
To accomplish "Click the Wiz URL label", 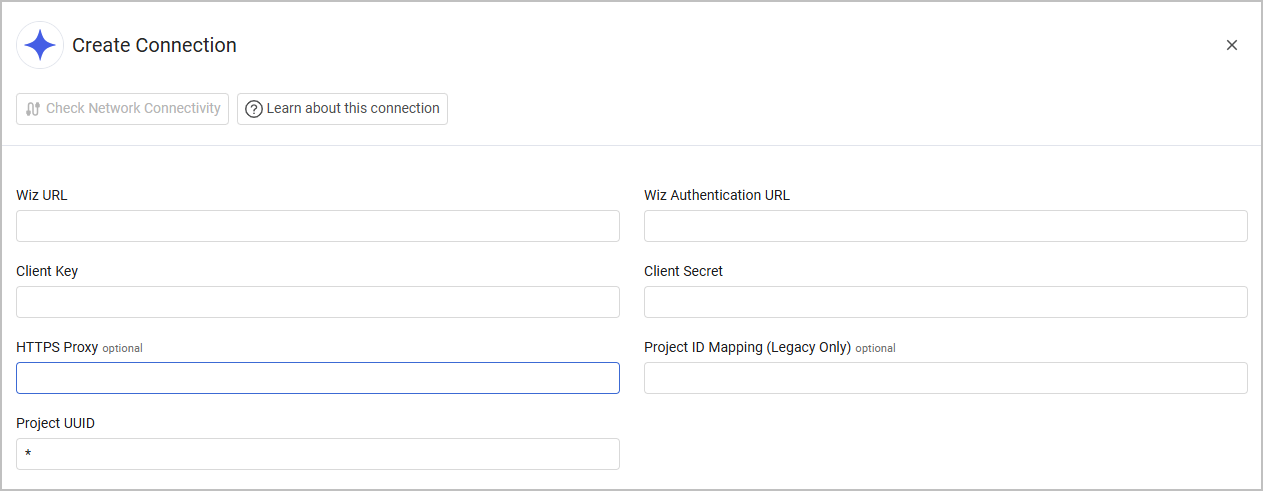I will [x=42, y=195].
